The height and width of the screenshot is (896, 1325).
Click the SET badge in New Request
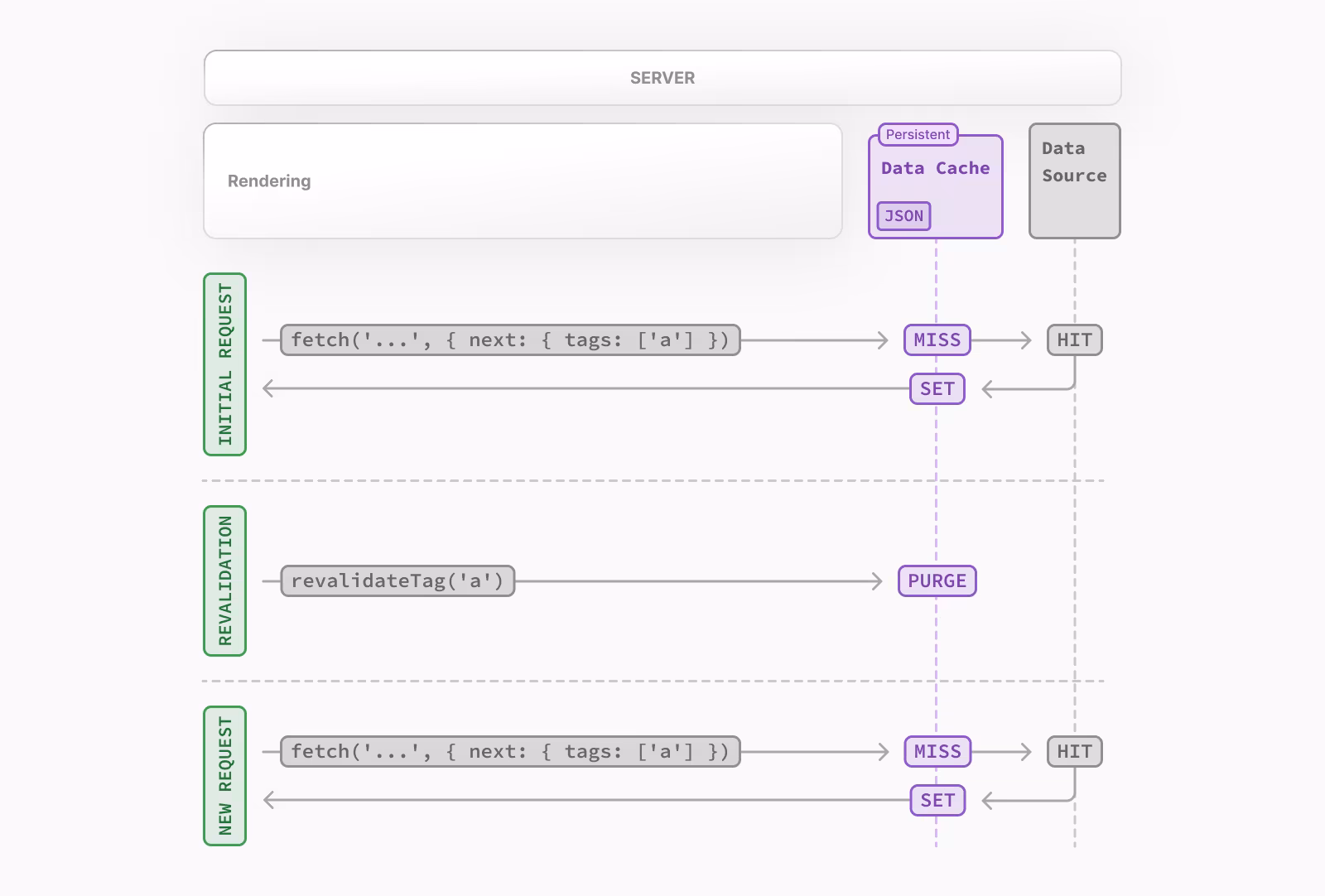point(936,800)
